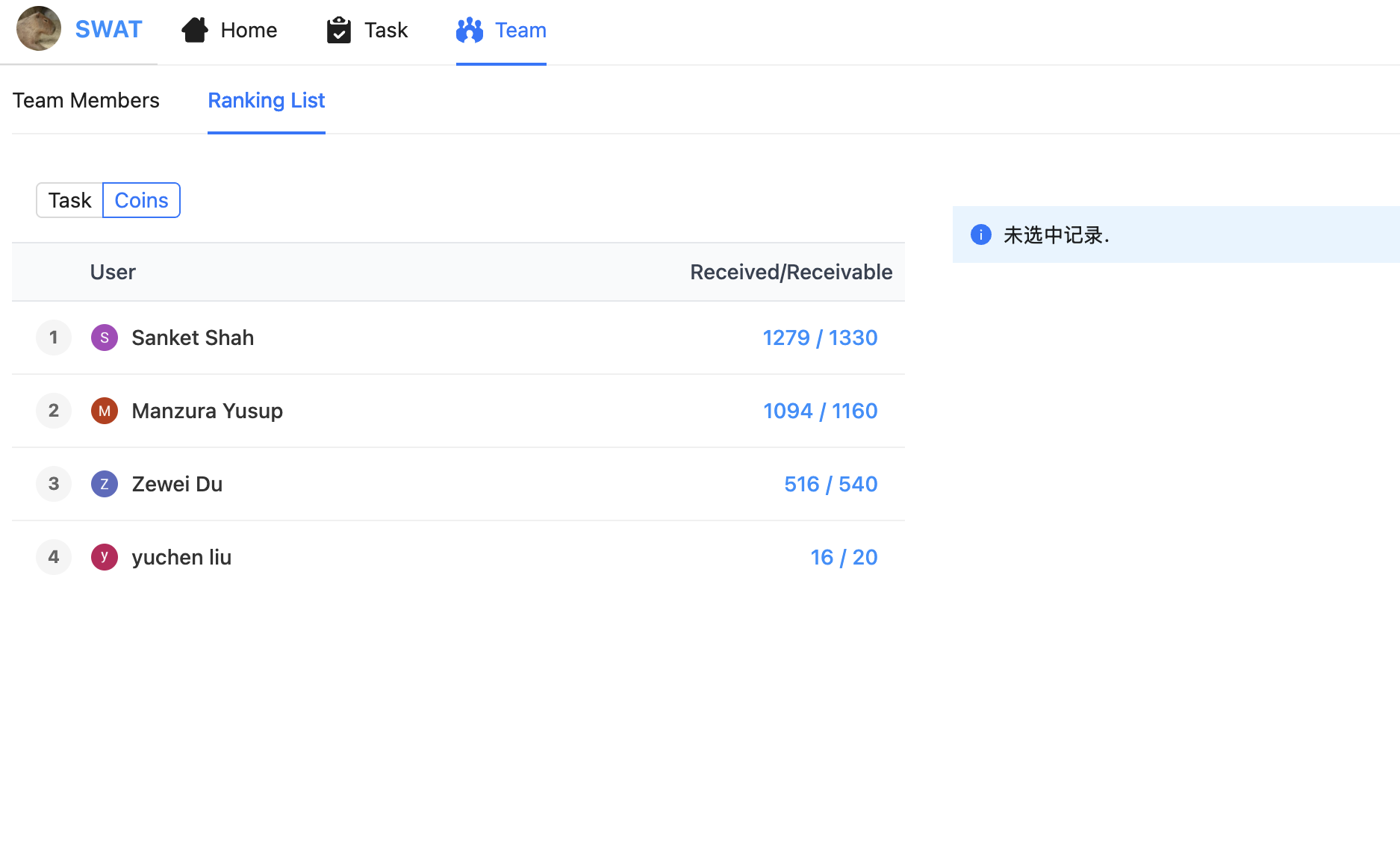Click Sanket Shah's purple avatar icon

tap(105, 338)
